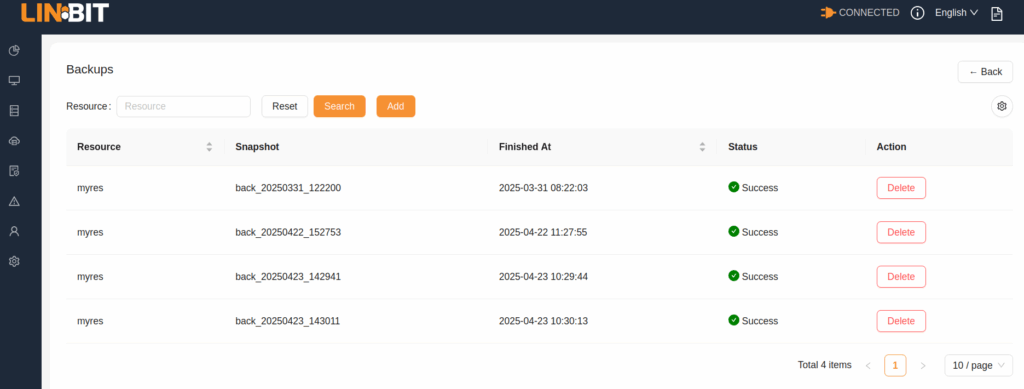The image size is (1024, 389).
Task: Click the orange Search button
Action: pyautogui.click(x=340, y=106)
